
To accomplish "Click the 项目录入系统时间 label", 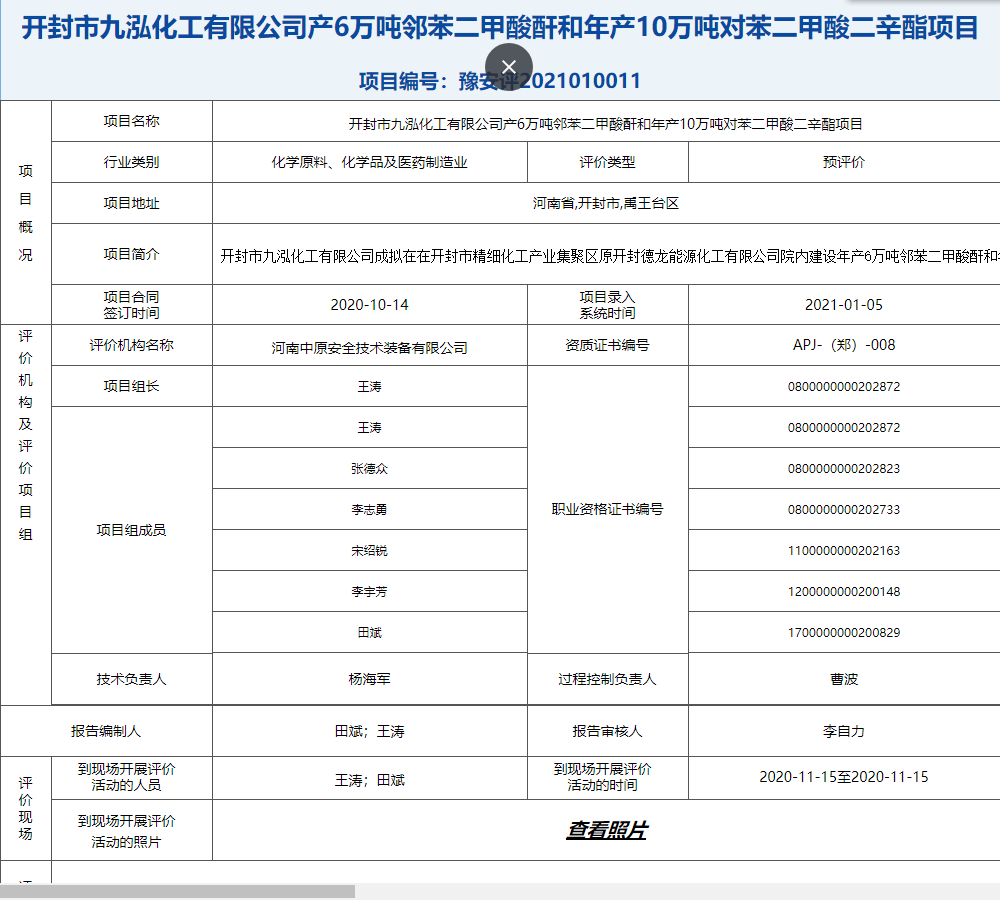I will coord(607,305).
